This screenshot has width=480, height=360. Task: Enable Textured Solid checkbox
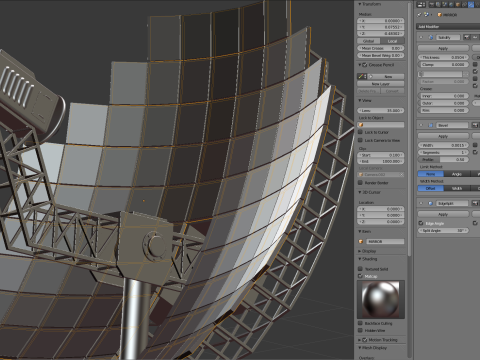tap(360, 269)
